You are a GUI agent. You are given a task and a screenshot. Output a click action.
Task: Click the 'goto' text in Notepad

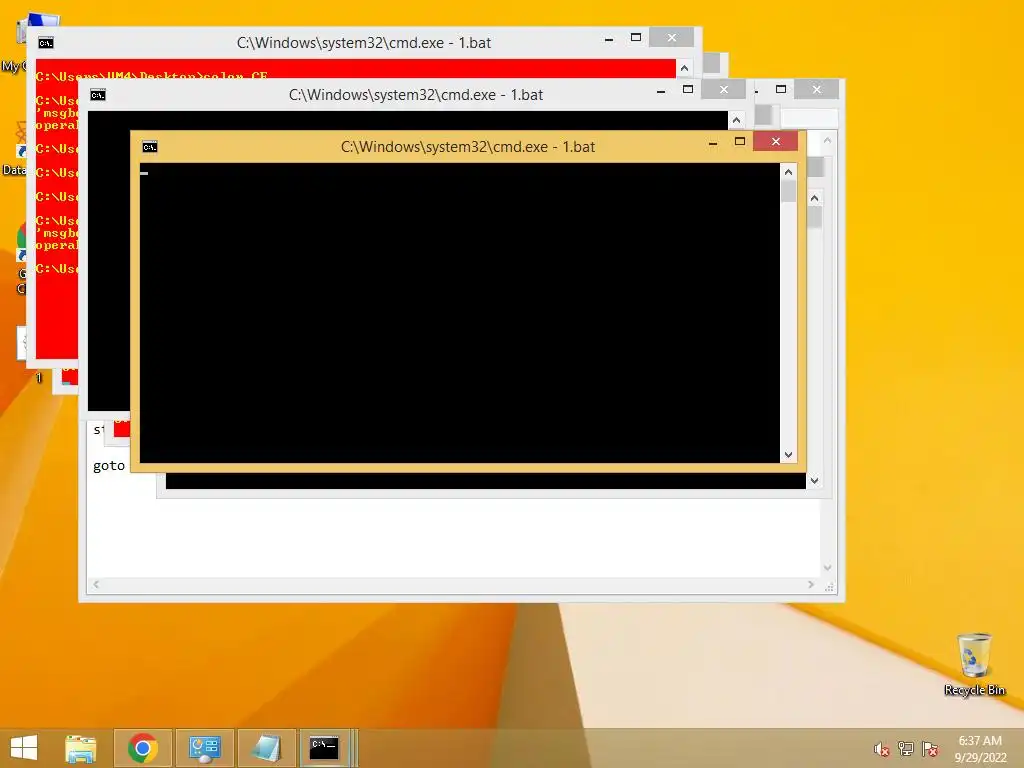pyautogui.click(x=108, y=466)
